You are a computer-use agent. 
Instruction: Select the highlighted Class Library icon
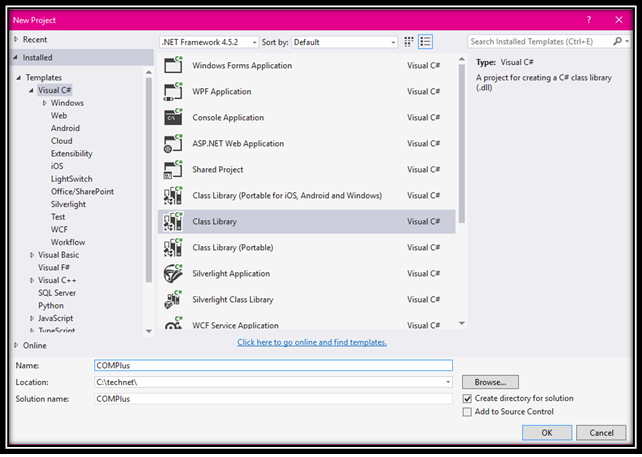point(173,222)
